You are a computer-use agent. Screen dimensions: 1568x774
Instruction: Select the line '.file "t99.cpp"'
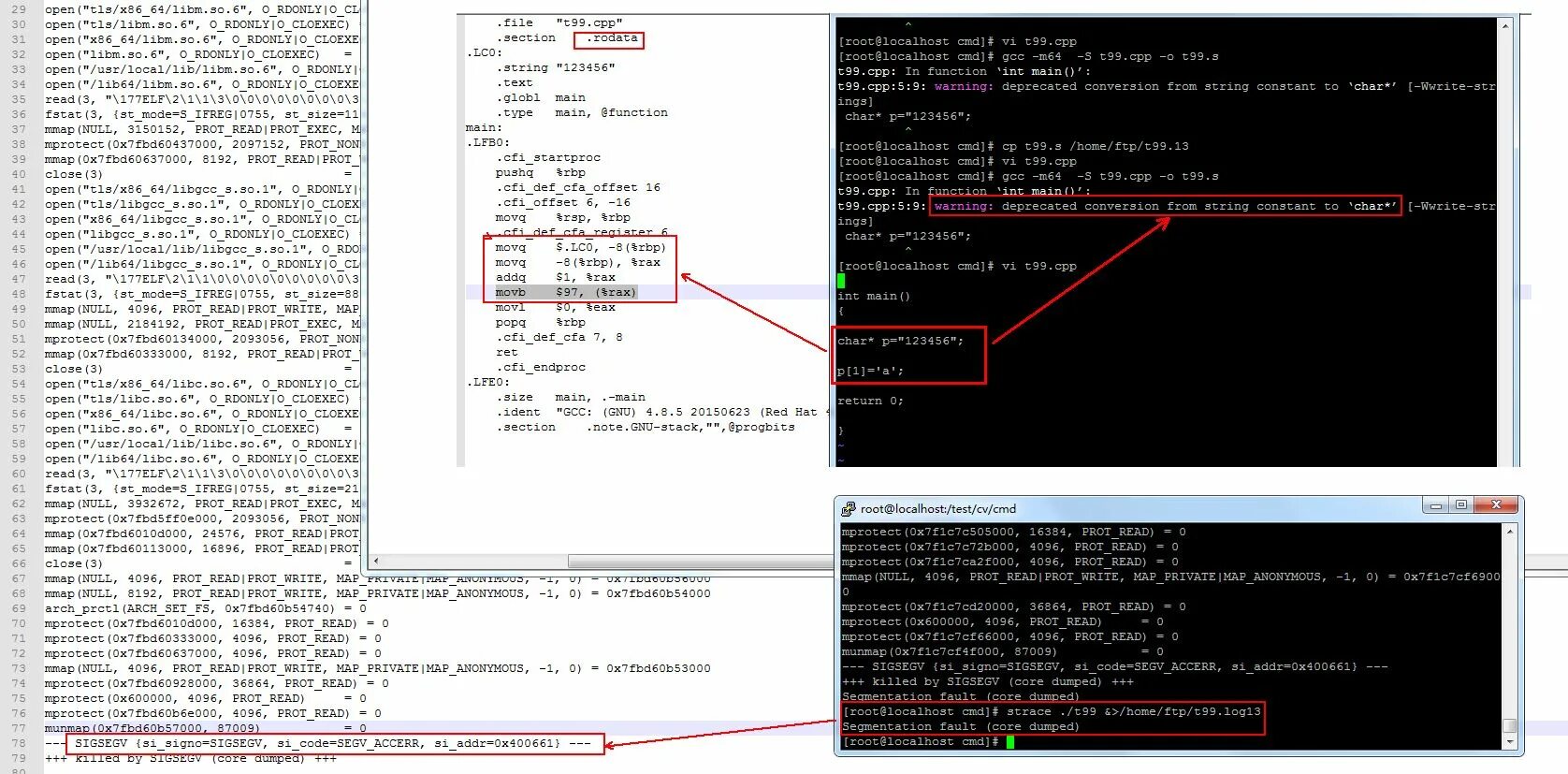tap(559, 22)
